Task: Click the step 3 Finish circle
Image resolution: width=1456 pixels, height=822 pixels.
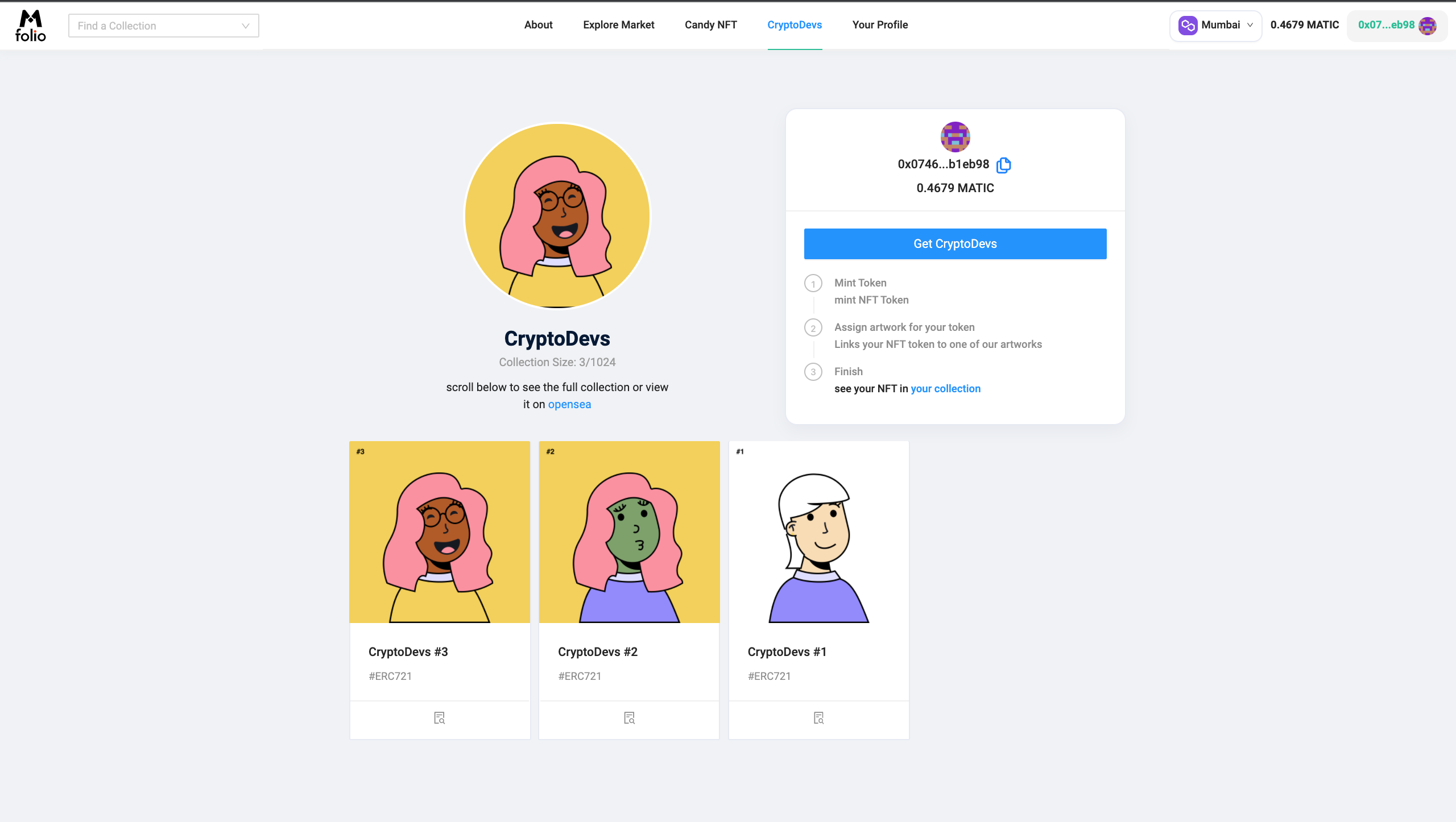Action: pyautogui.click(x=813, y=371)
